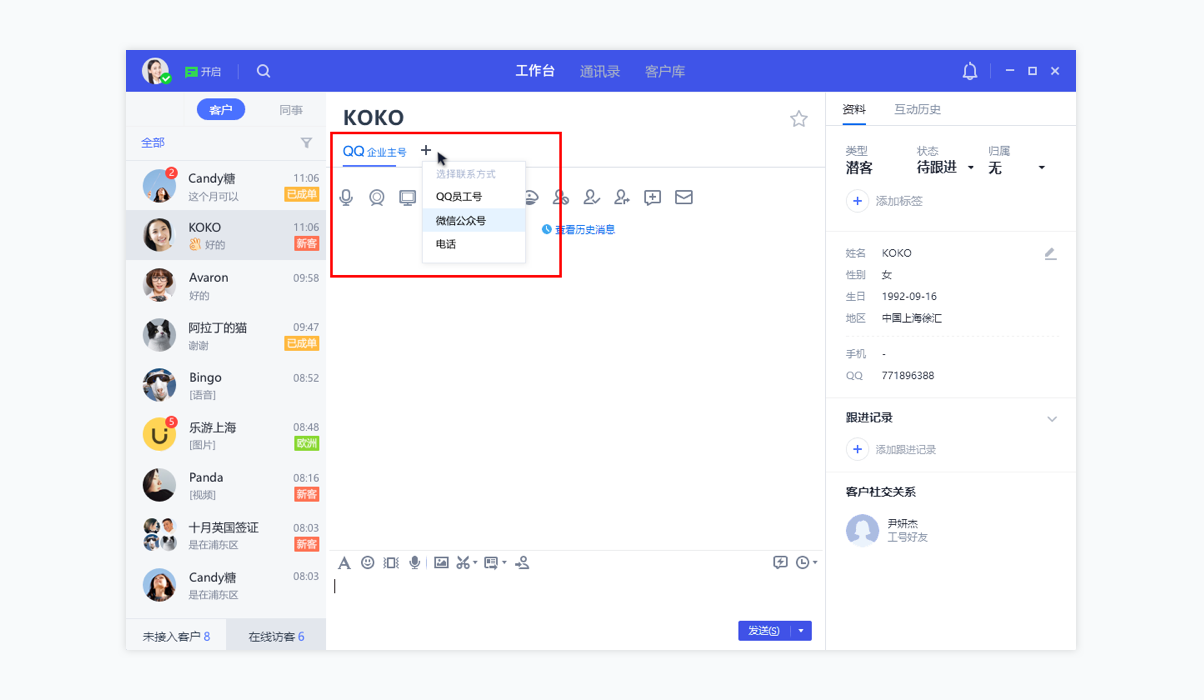Click the plus to add a contact method
1204x700 pixels.
click(426, 150)
